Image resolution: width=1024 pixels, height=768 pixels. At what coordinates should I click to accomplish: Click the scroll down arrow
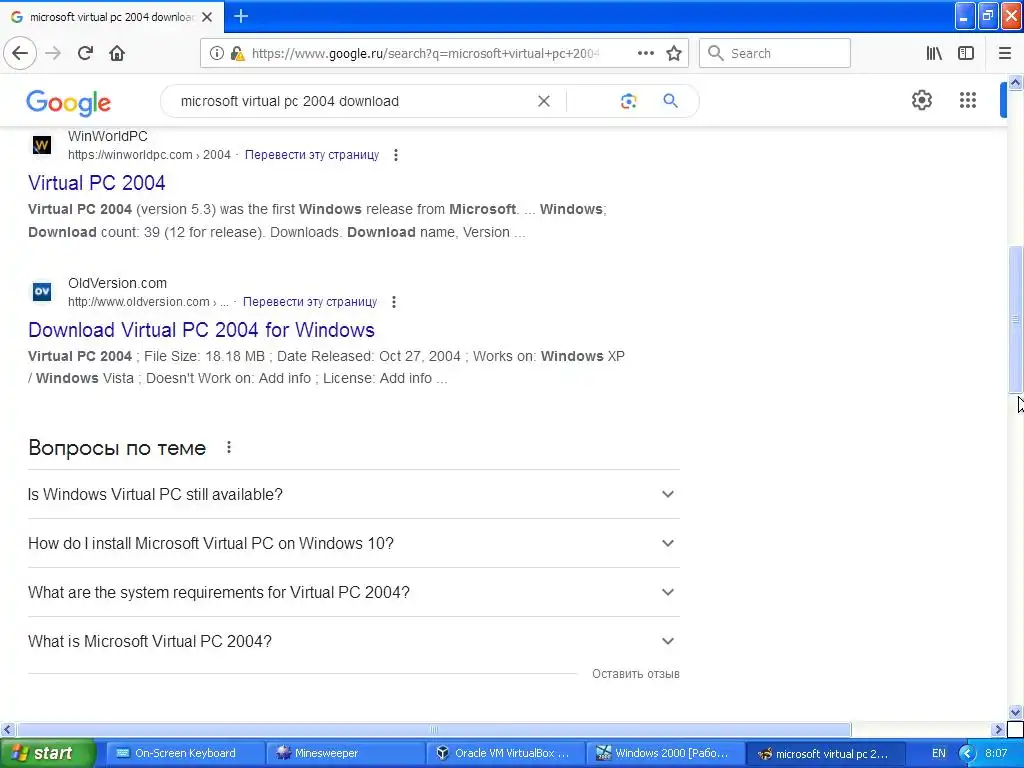pos(1016,712)
